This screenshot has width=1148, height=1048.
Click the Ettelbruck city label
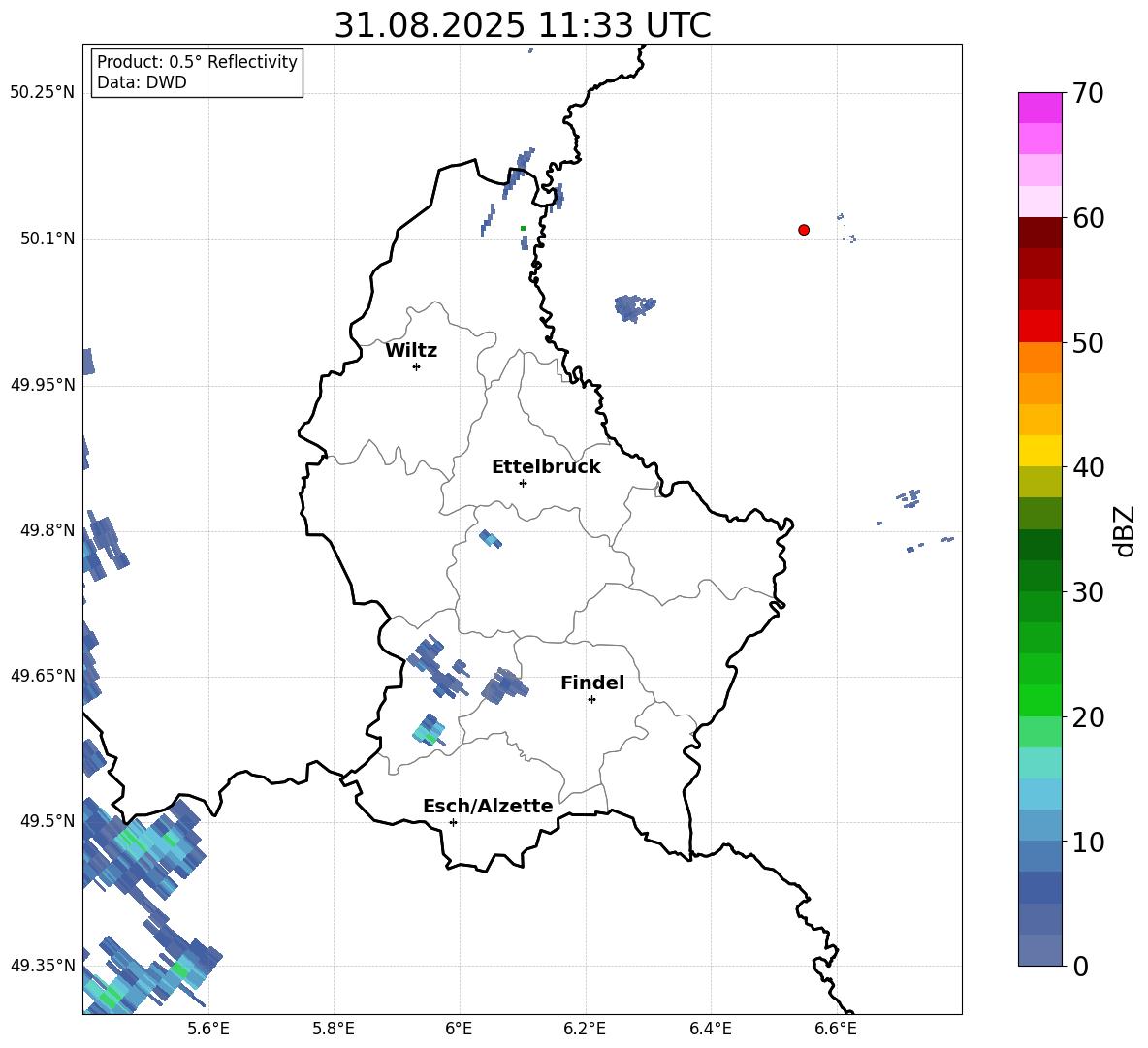pos(546,467)
